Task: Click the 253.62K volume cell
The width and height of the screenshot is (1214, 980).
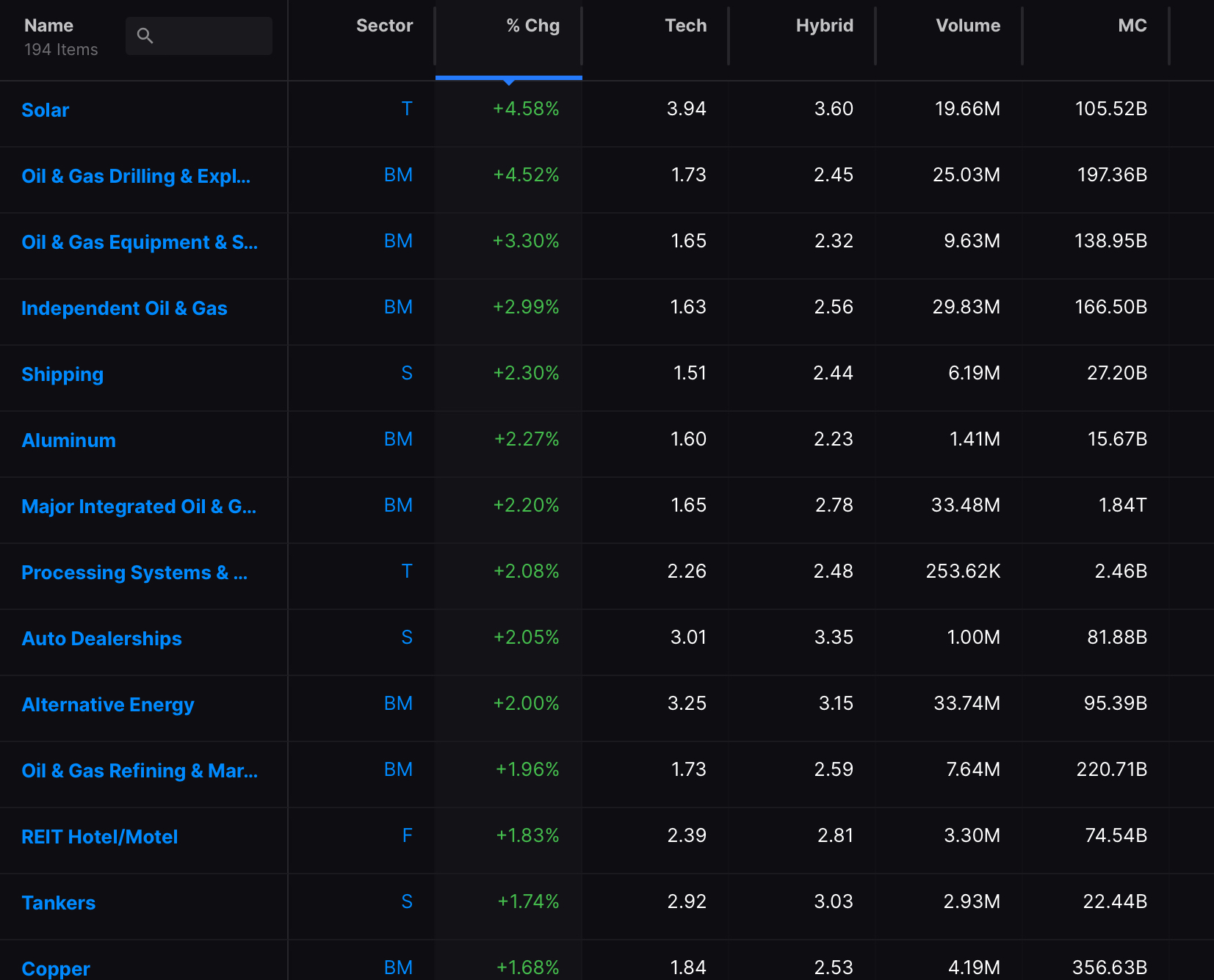Action: coord(963,571)
